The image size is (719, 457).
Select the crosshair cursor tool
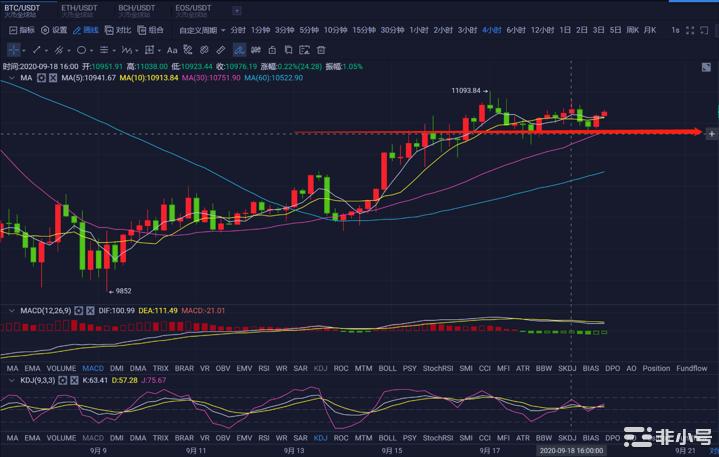pyautogui.click(x=14, y=50)
